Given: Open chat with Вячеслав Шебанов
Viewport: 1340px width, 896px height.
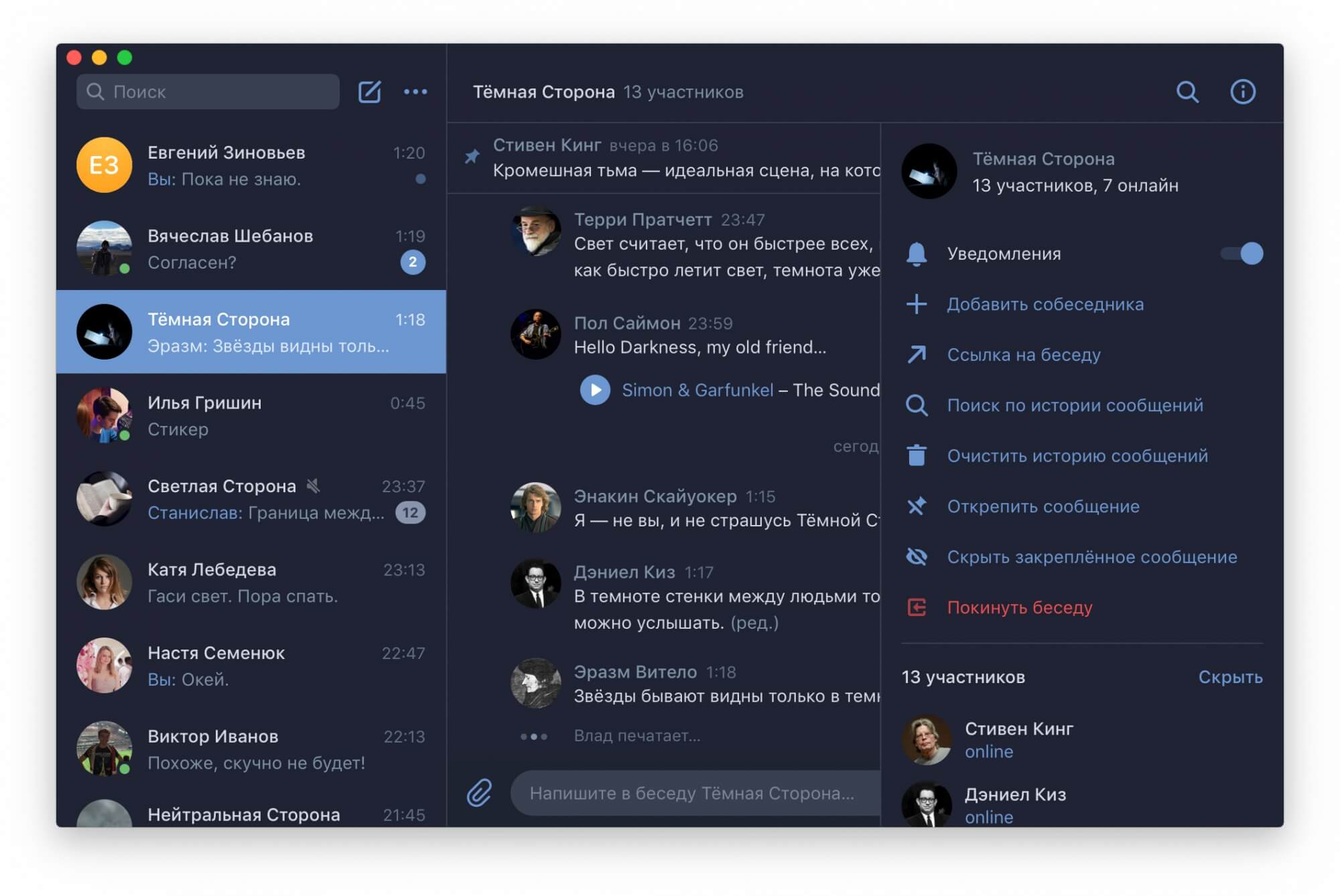Looking at the screenshot, I should 251,249.
